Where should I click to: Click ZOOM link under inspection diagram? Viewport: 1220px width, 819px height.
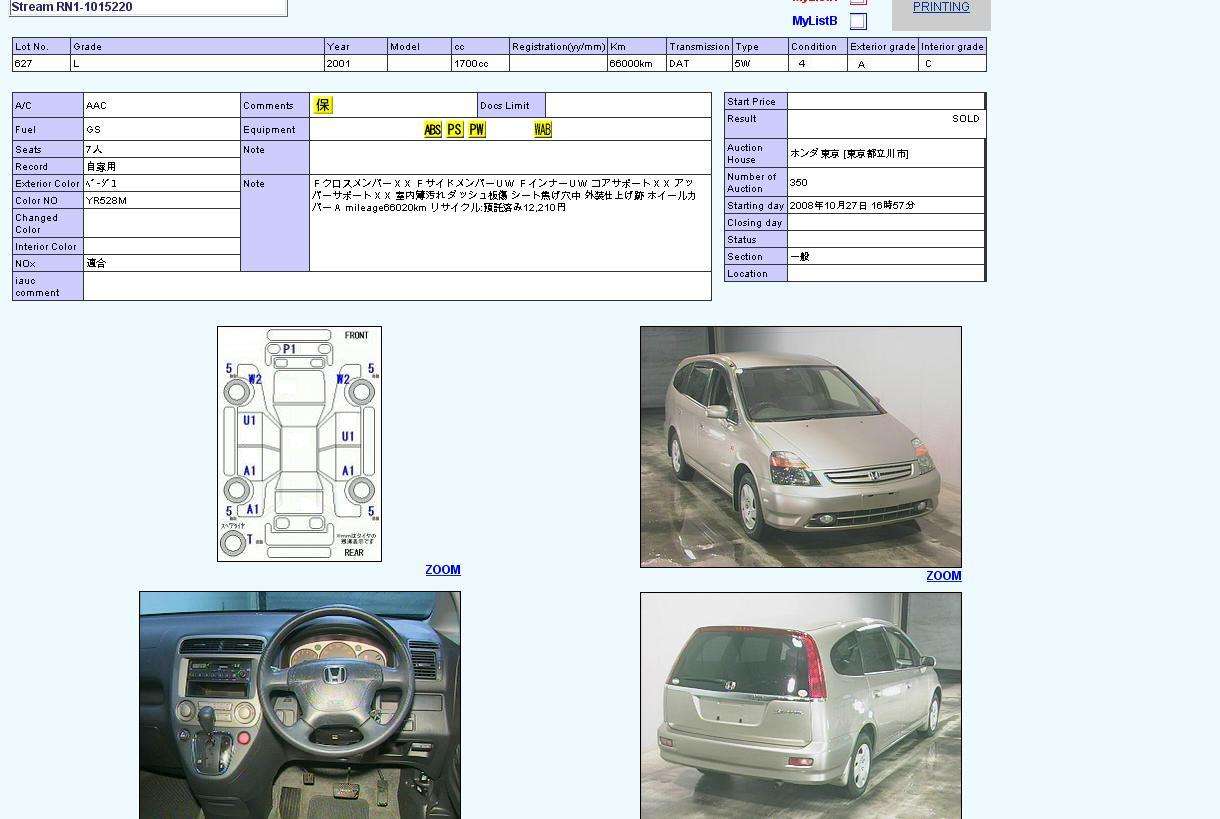(x=443, y=570)
